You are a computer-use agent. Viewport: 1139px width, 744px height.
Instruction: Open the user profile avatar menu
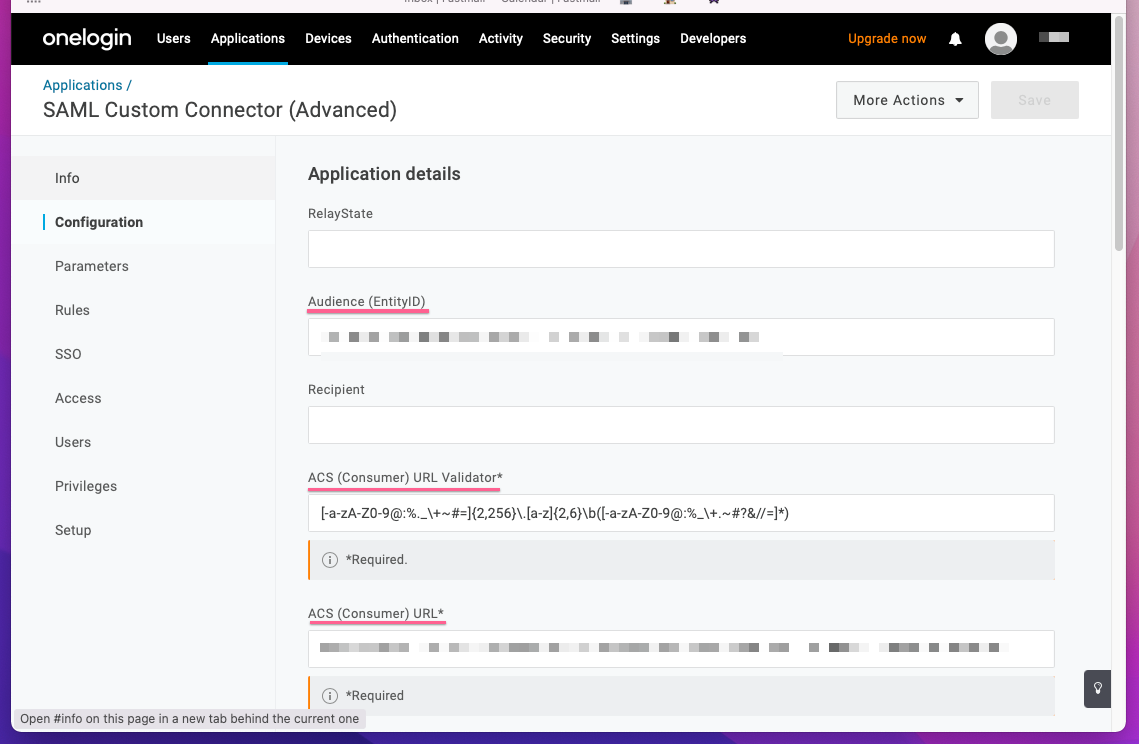(1000, 38)
